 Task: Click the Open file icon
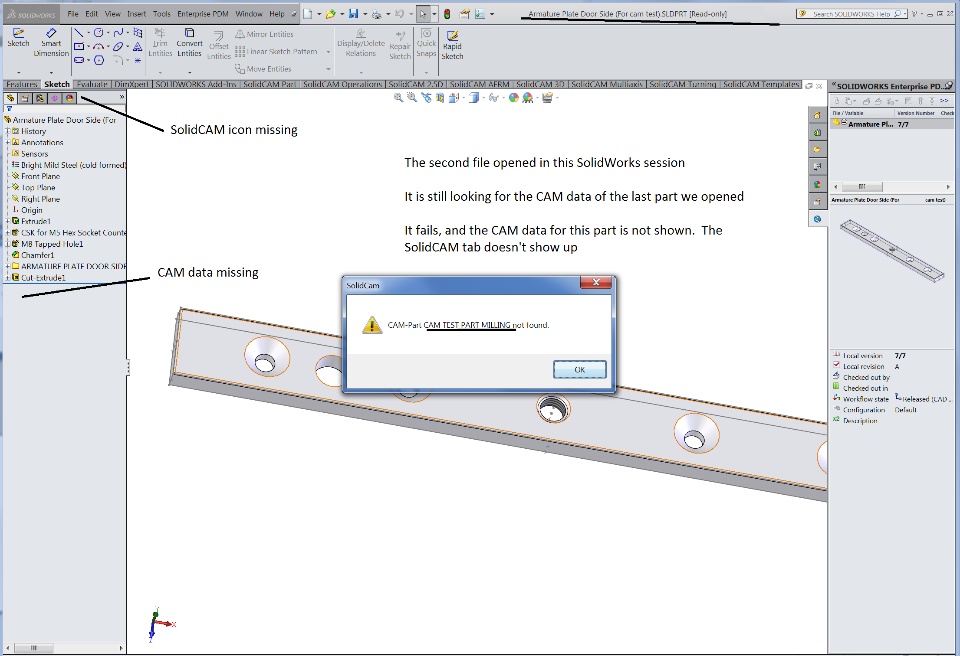click(331, 13)
